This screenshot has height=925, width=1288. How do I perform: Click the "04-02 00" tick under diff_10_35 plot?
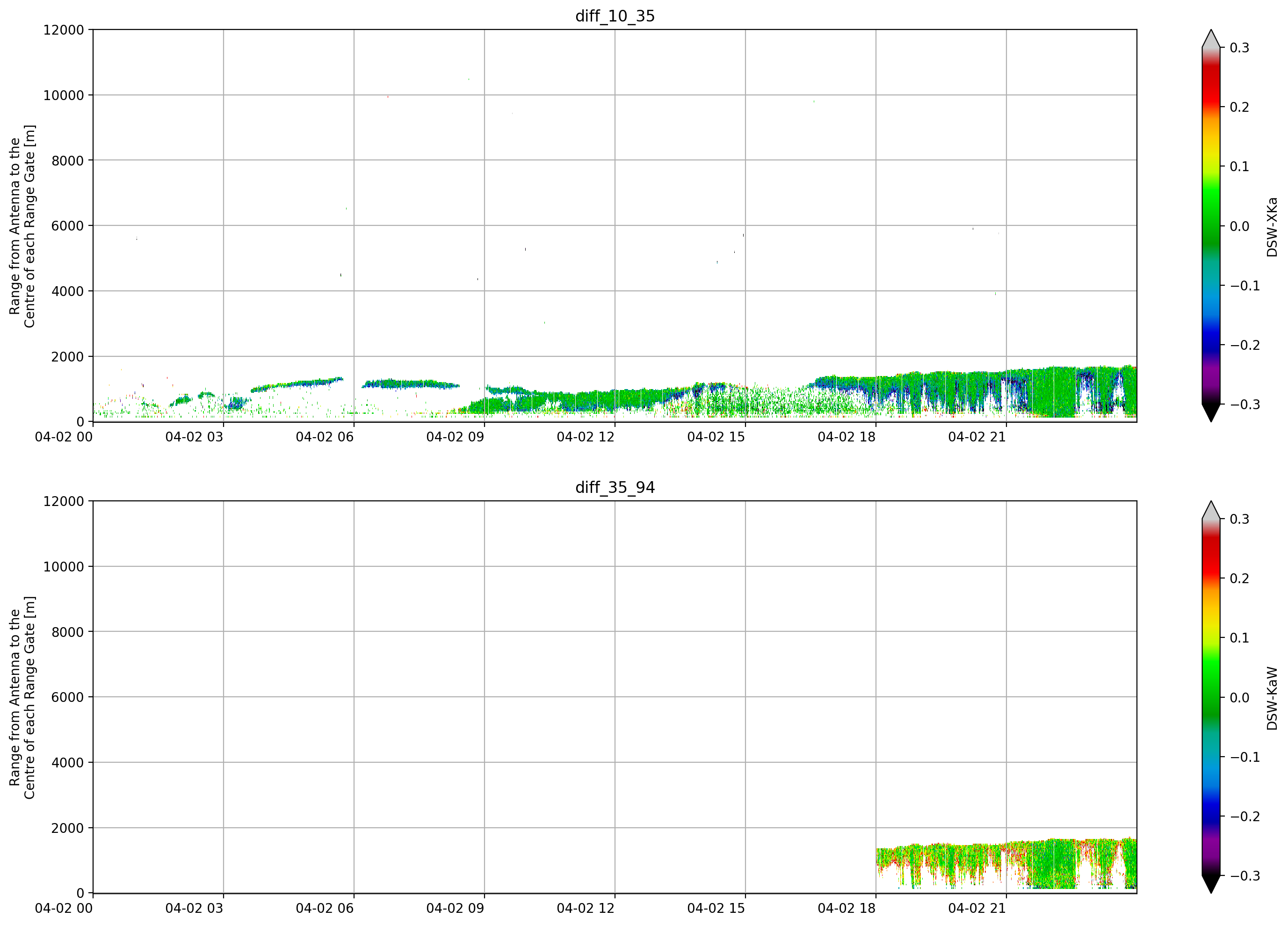[x=64, y=437]
